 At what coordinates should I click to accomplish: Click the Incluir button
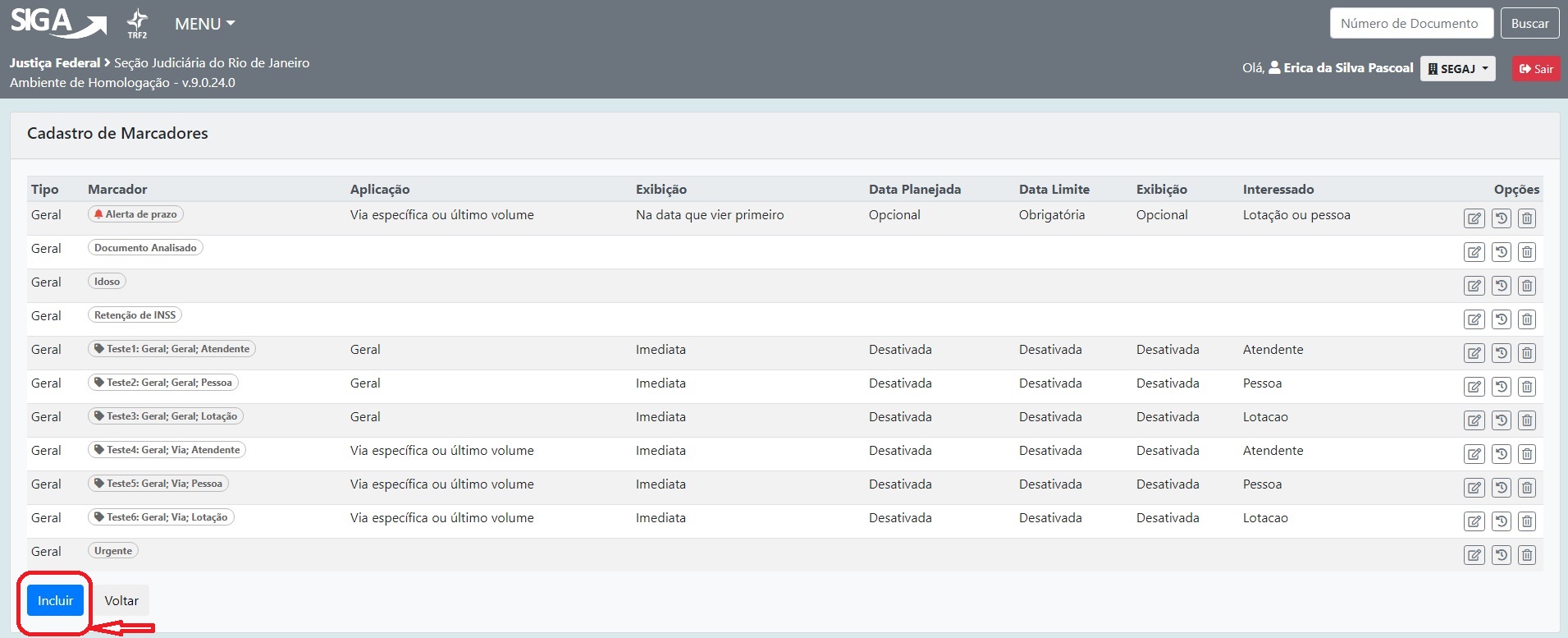pos(55,600)
